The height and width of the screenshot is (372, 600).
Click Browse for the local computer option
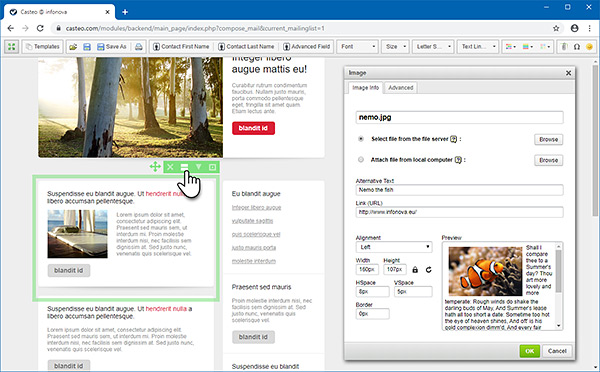[x=548, y=160]
